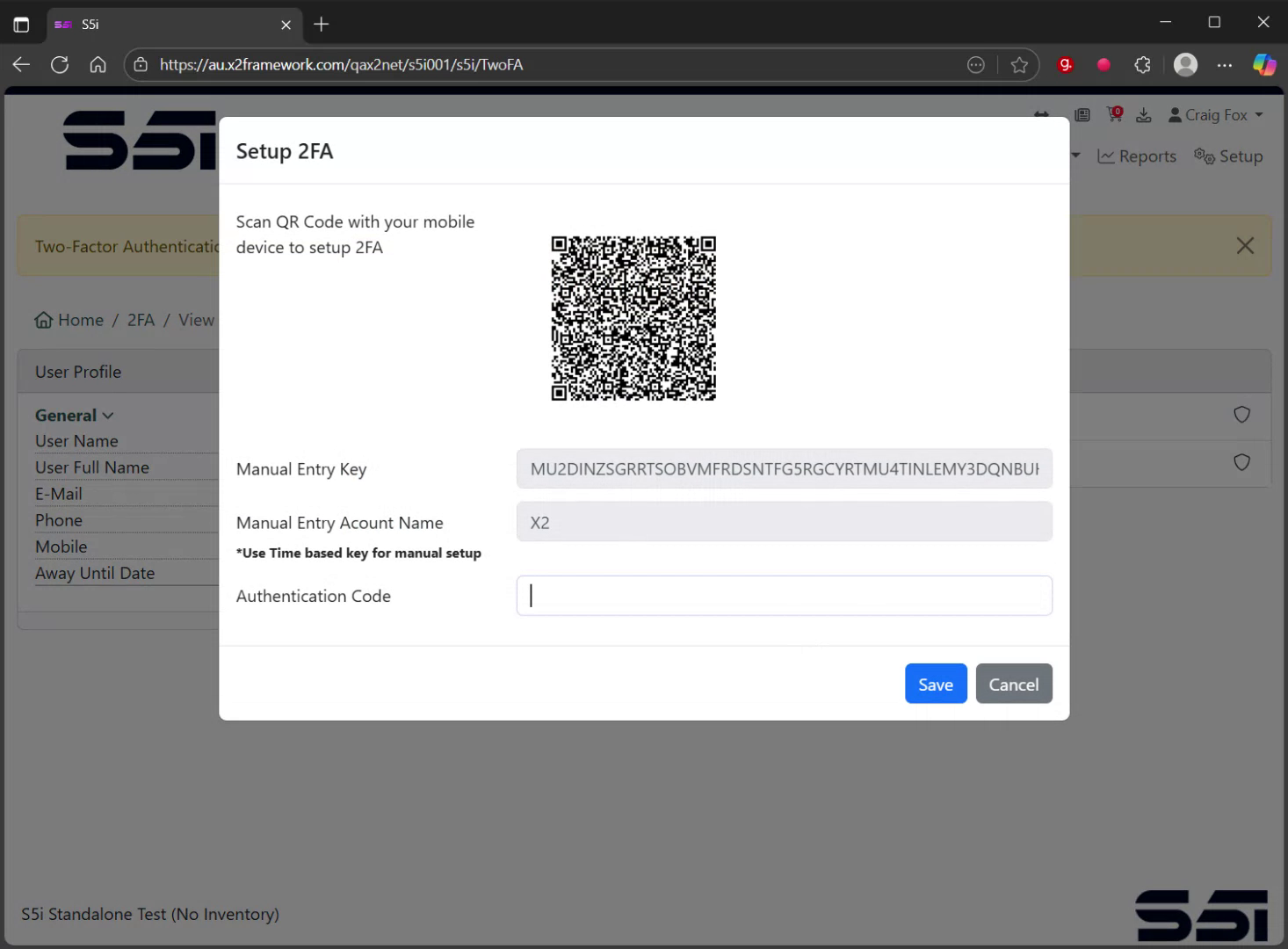The height and width of the screenshot is (949, 1288).
Task: Open the Setup menu
Action: 1228,156
